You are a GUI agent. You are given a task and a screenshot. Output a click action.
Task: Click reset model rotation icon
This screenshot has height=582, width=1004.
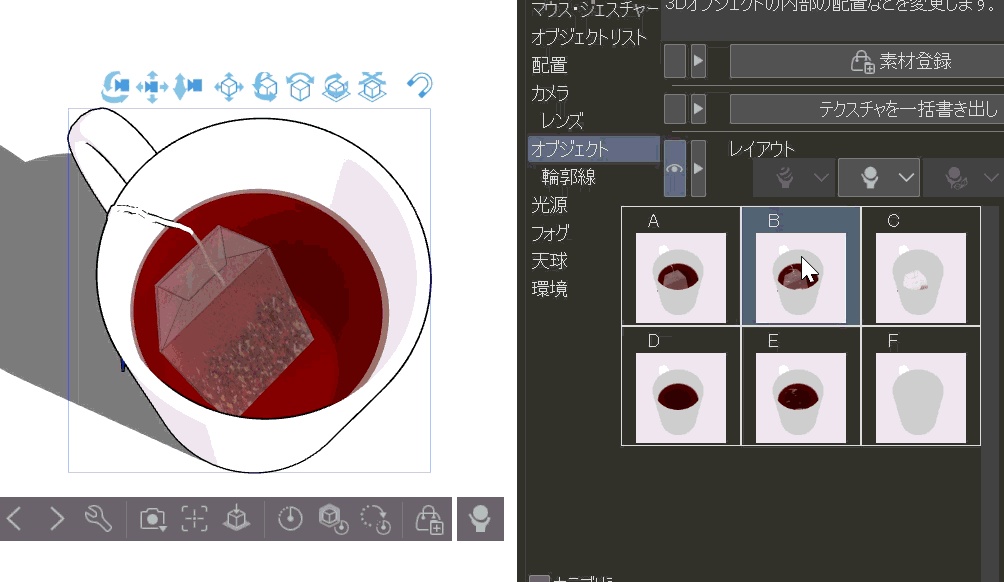point(333,519)
